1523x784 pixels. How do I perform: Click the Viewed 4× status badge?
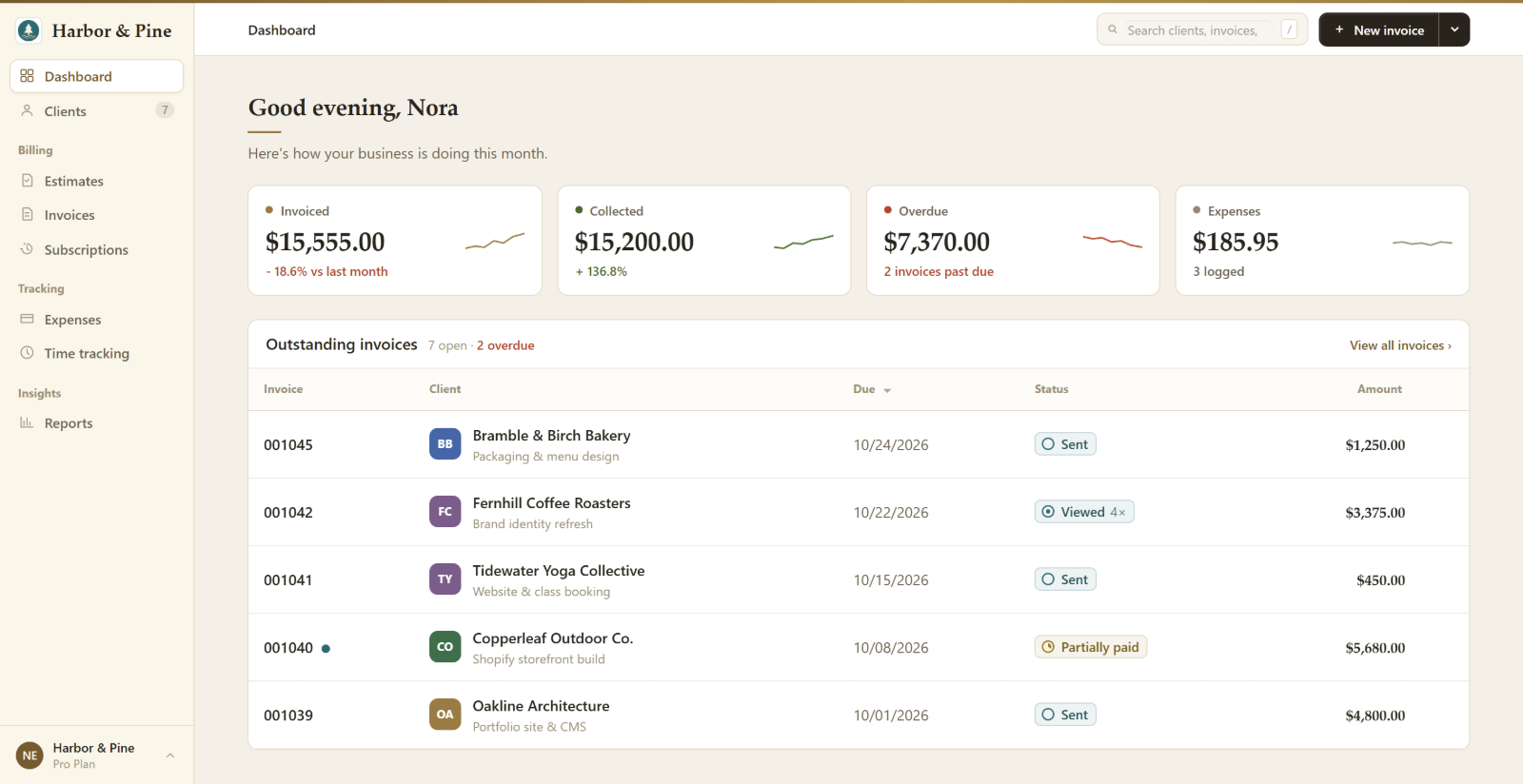pos(1084,512)
